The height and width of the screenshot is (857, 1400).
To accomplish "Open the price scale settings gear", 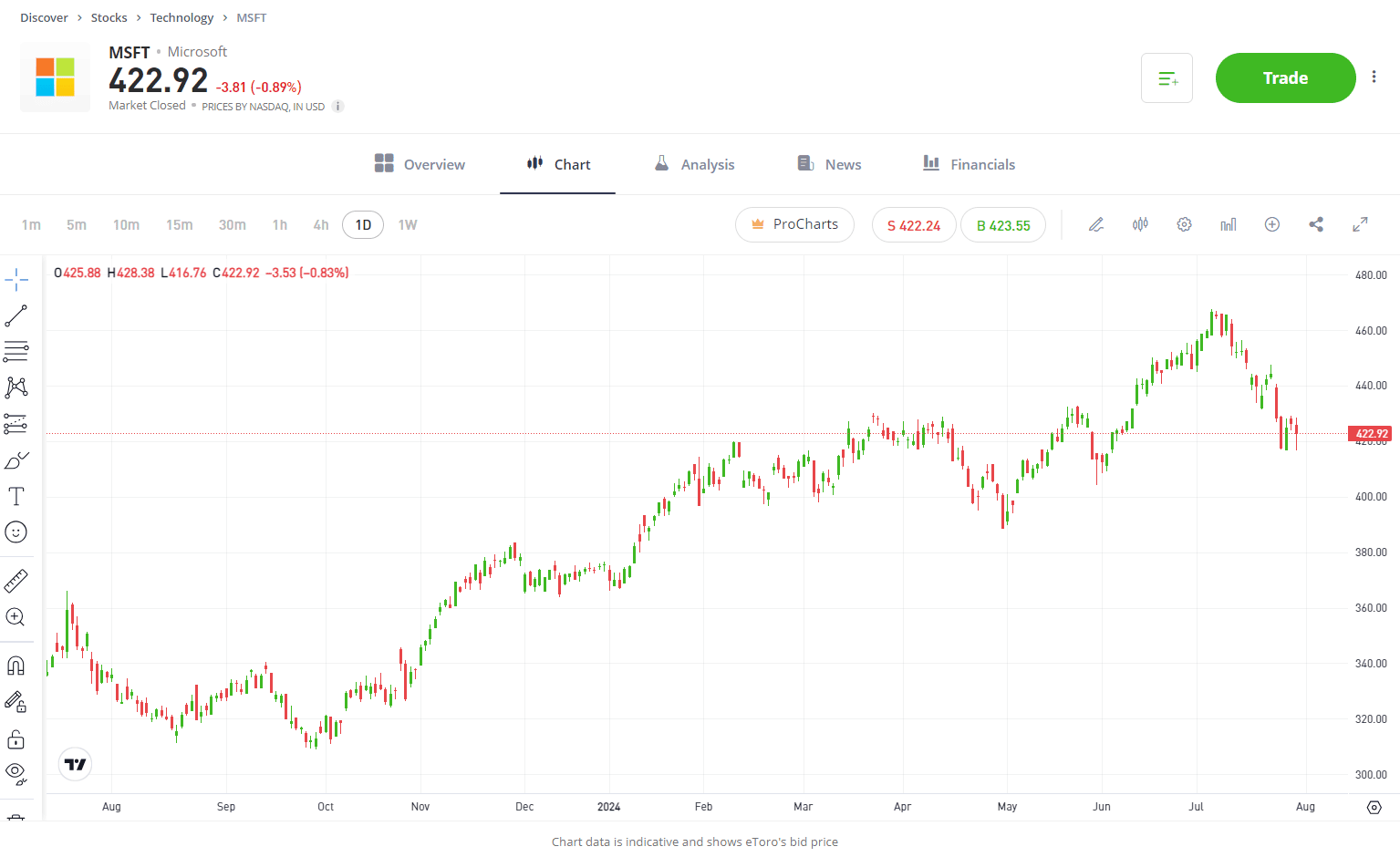I will click(x=1374, y=807).
